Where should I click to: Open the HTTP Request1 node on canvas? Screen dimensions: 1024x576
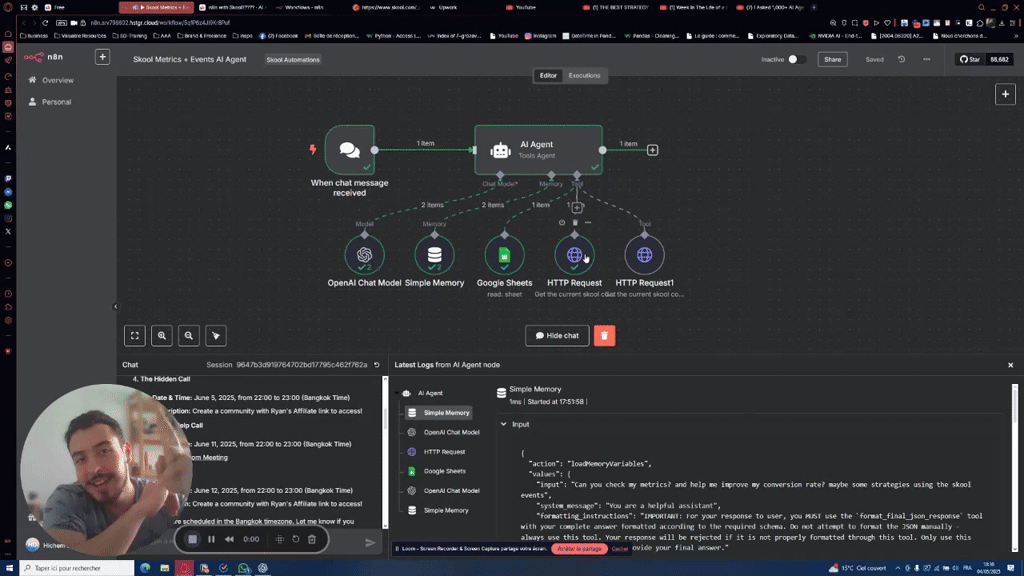645,255
